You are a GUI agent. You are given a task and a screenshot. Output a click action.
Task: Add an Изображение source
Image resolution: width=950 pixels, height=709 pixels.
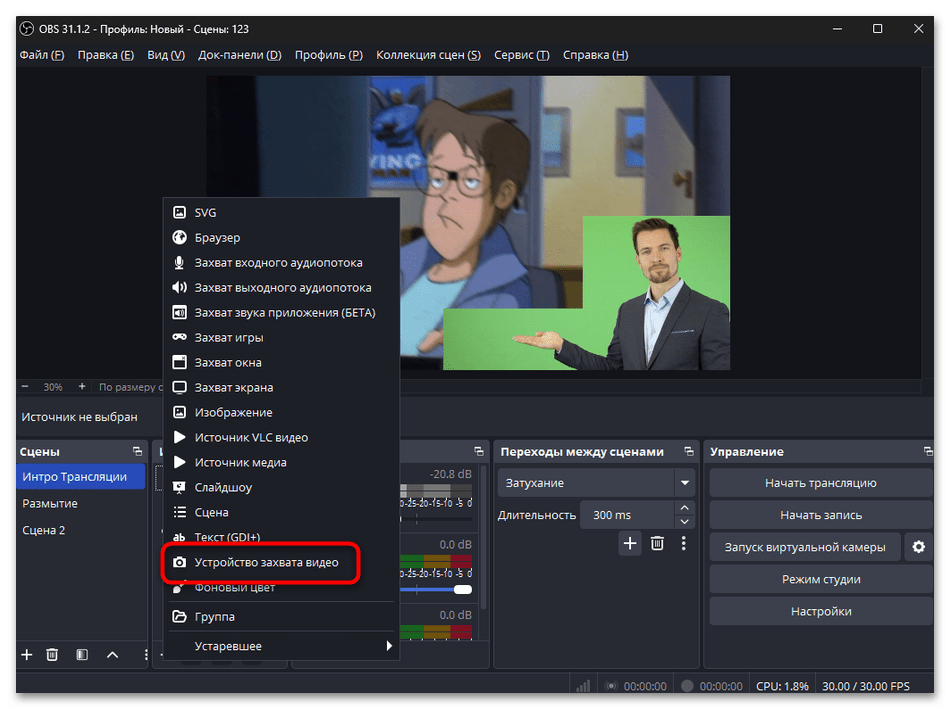coord(281,412)
